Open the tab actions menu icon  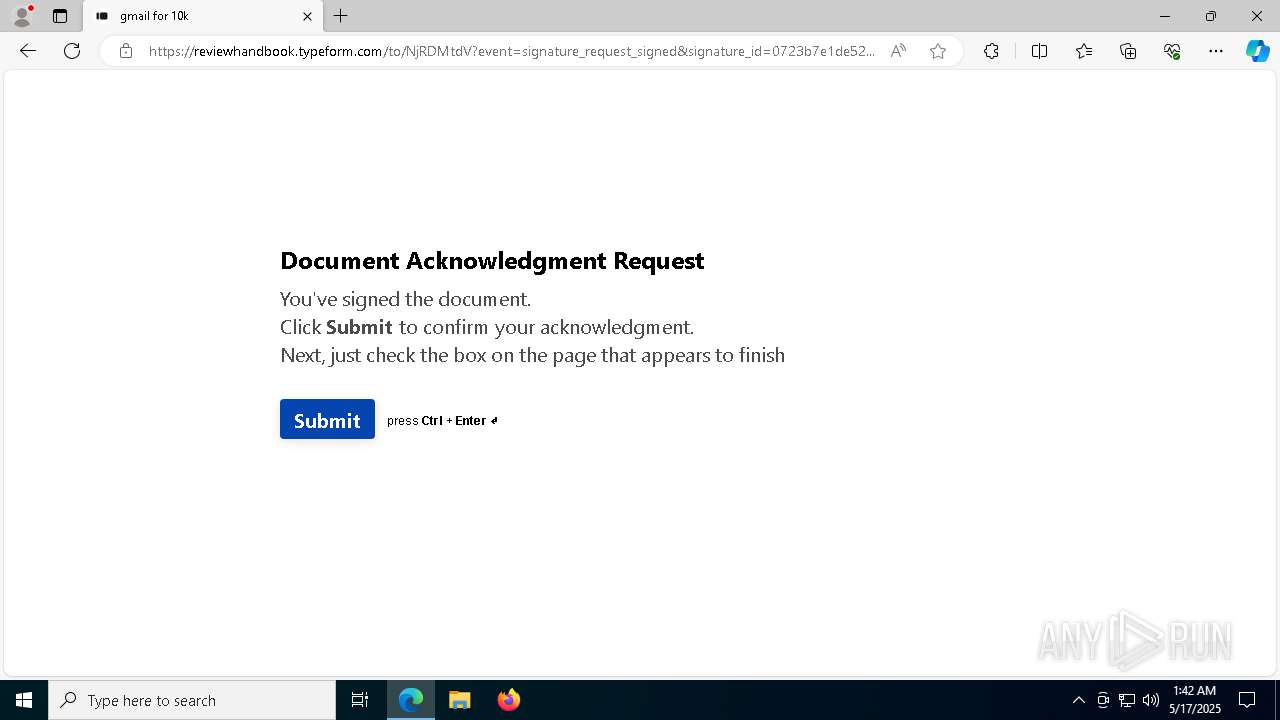(x=60, y=16)
